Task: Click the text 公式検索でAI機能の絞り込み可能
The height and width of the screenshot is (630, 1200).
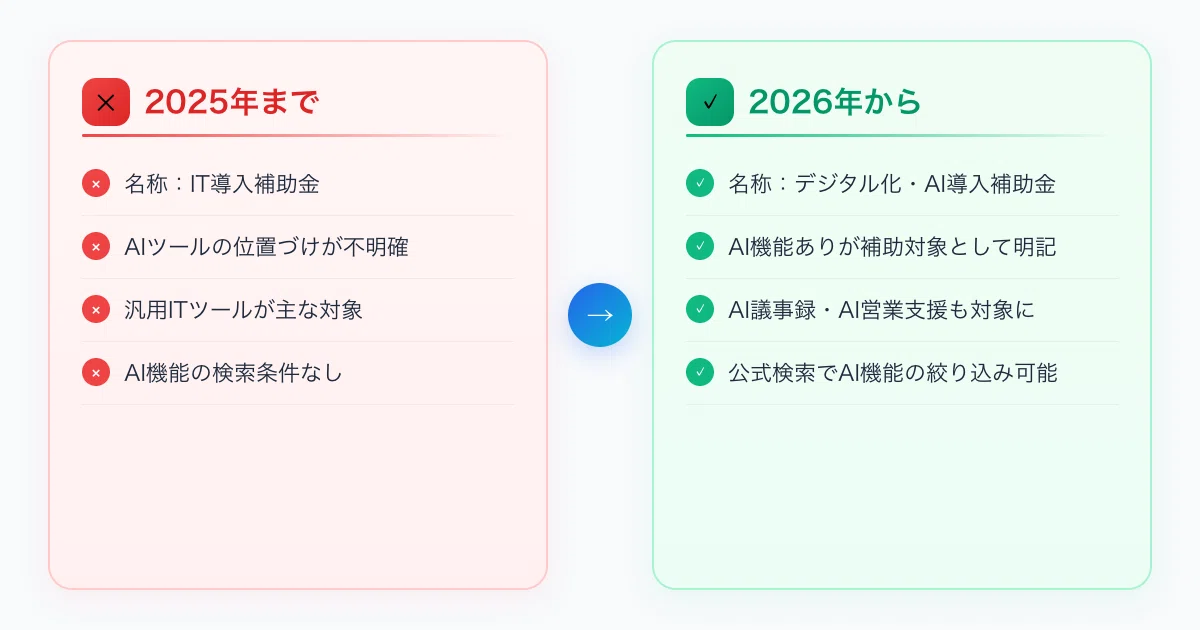Action: pyautogui.click(x=893, y=373)
